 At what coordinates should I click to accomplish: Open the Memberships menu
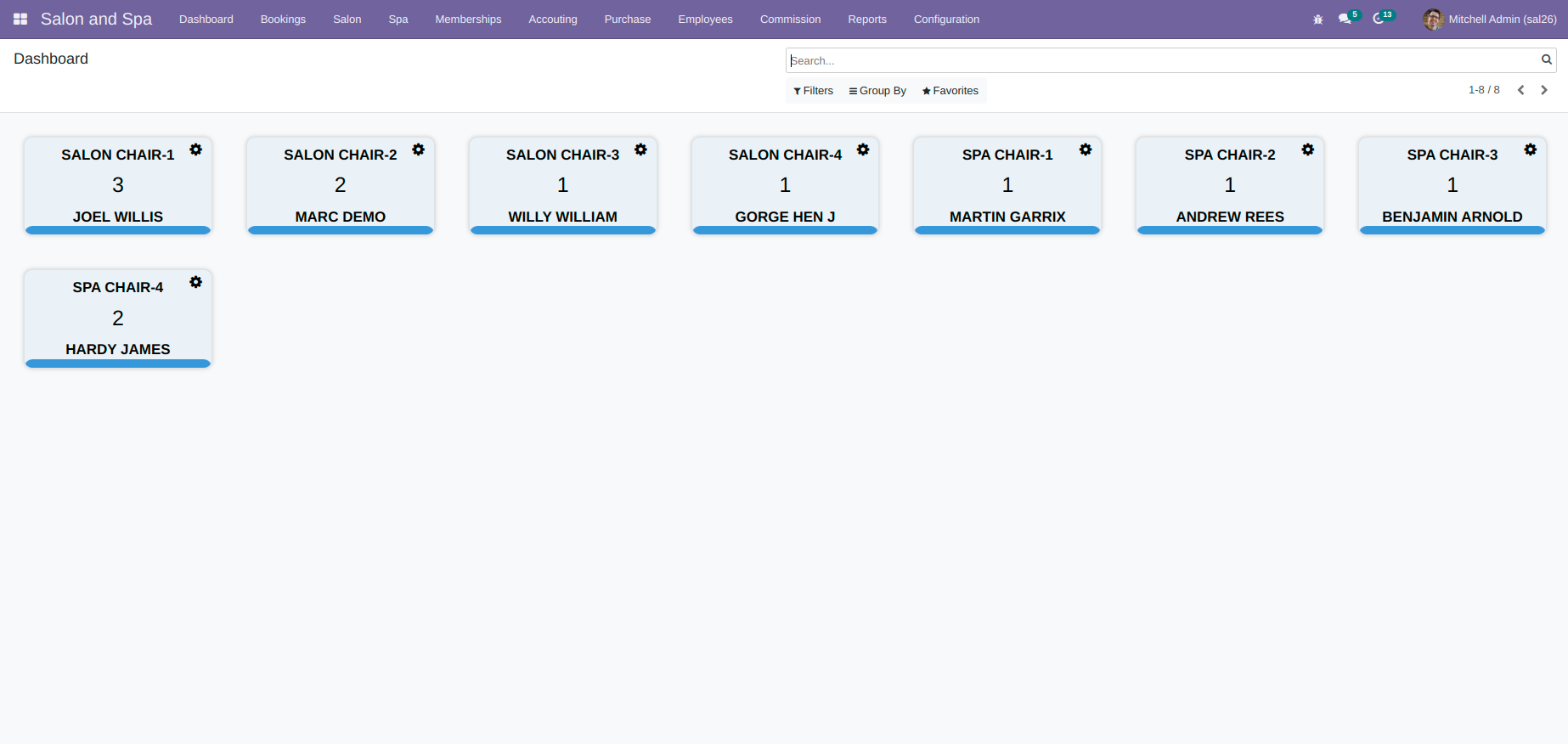coord(468,19)
